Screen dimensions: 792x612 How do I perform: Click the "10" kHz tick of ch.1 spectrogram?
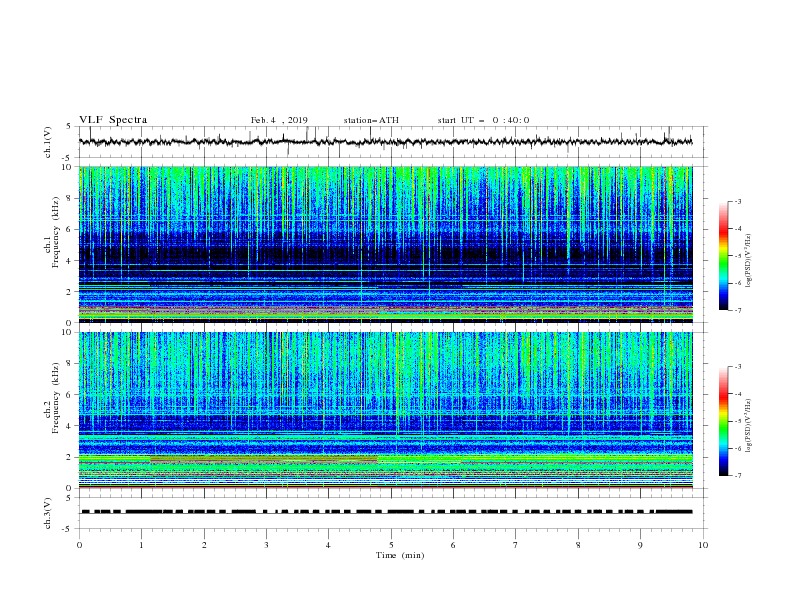[69, 167]
